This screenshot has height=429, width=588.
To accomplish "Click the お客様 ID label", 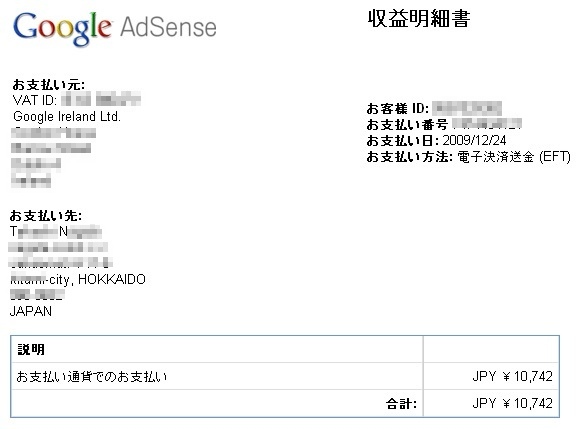I will click(x=398, y=108).
